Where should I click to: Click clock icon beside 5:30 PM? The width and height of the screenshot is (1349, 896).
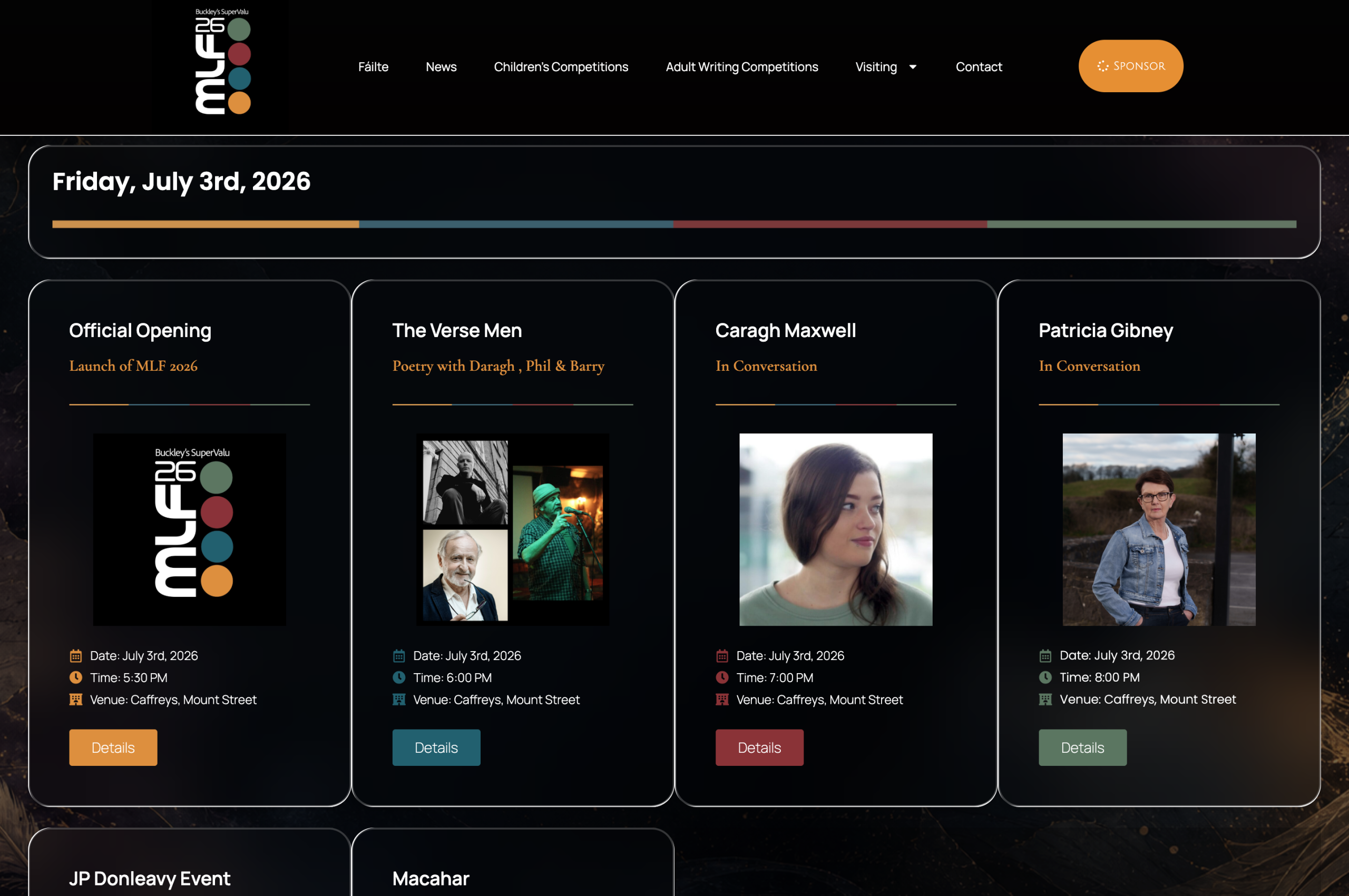[75, 678]
